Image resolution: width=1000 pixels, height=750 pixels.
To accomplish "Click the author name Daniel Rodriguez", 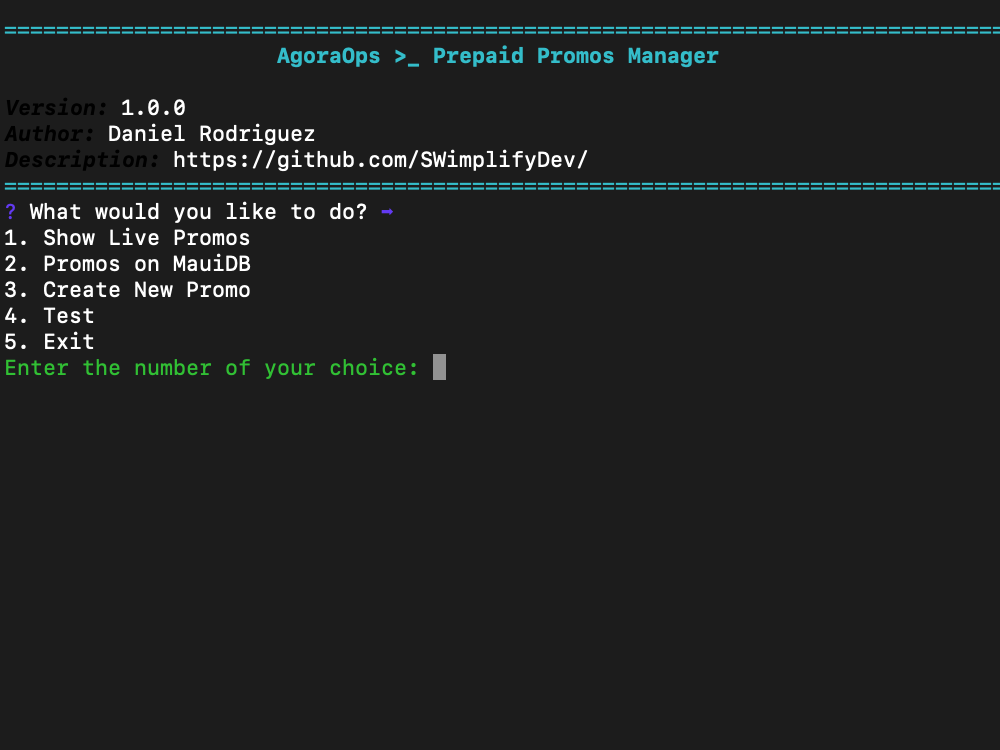I will [x=211, y=134].
